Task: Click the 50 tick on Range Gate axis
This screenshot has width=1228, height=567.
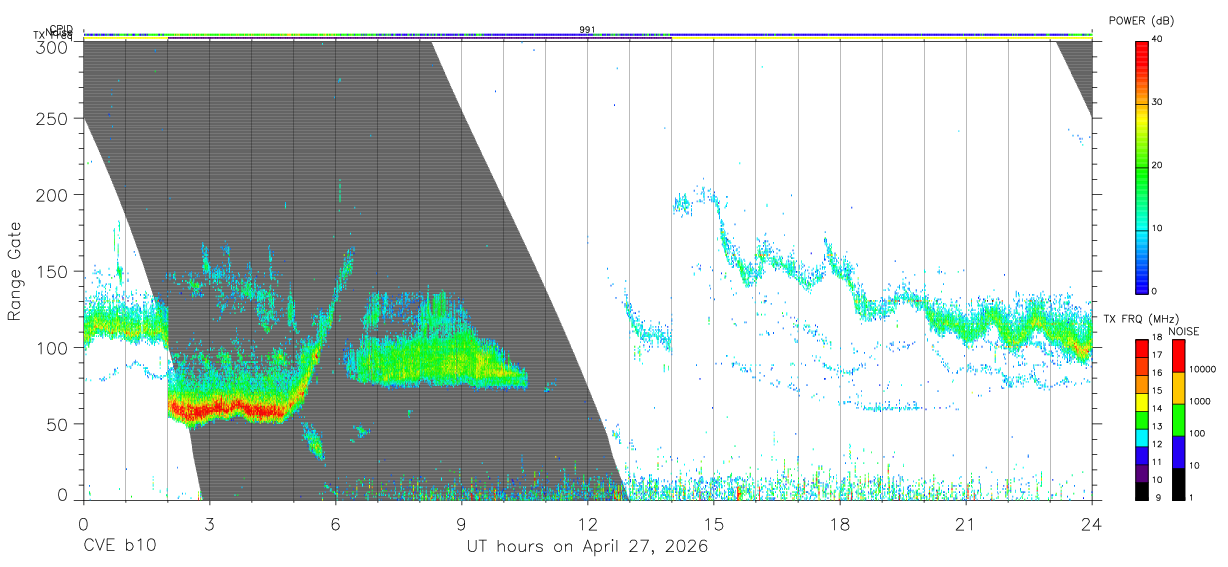Action: click(57, 424)
